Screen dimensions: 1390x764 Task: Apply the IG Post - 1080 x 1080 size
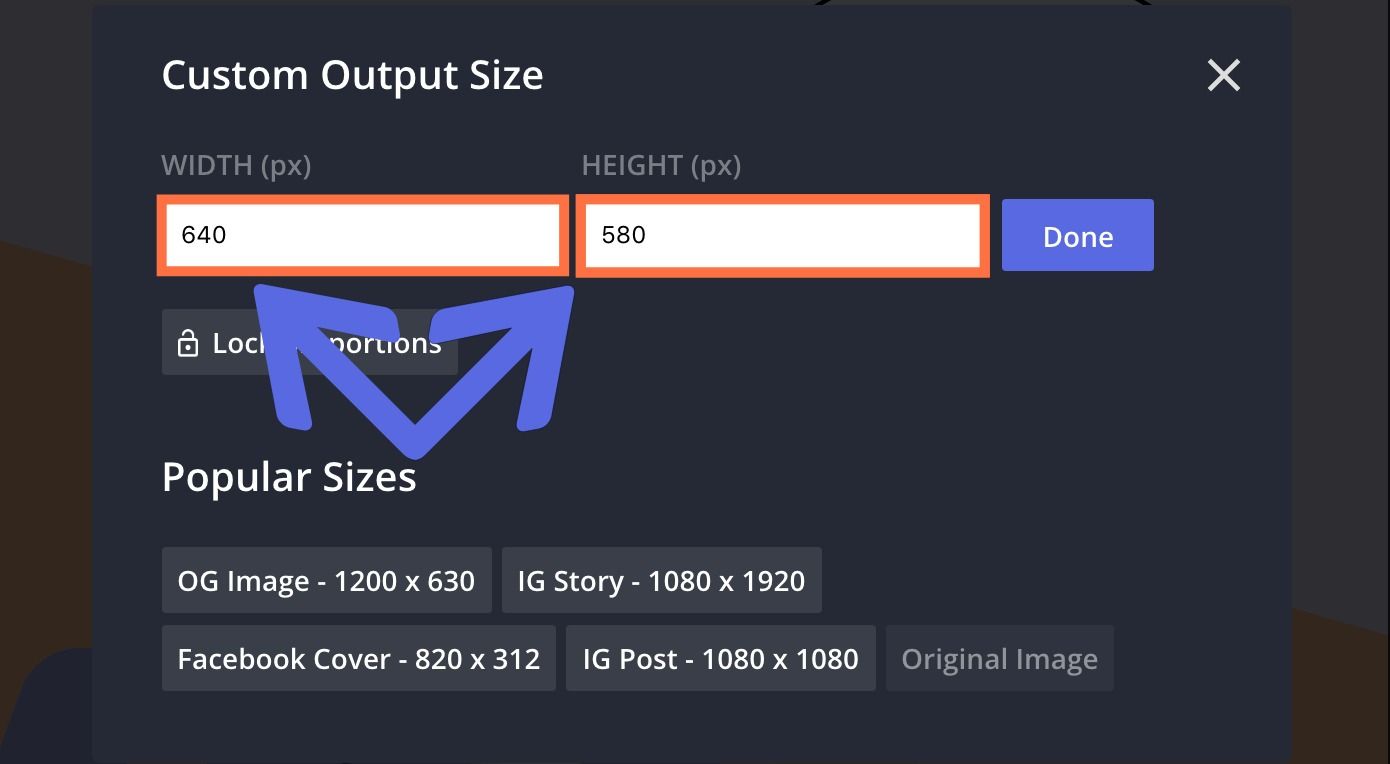(720, 659)
